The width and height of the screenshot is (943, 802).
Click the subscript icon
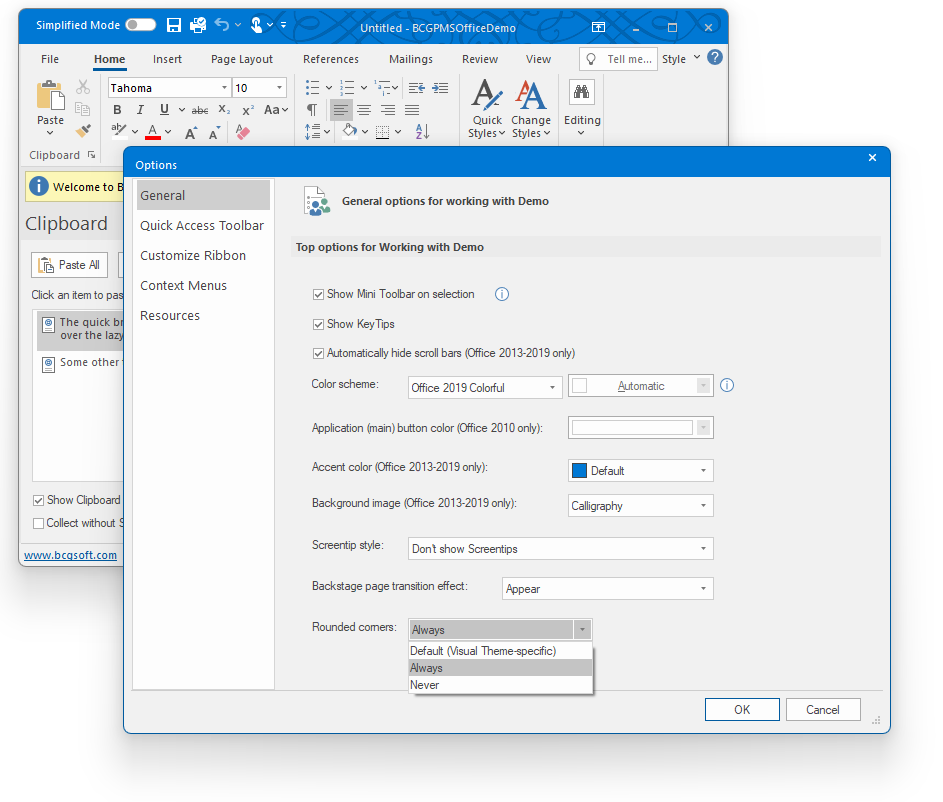pyautogui.click(x=223, y=109)
